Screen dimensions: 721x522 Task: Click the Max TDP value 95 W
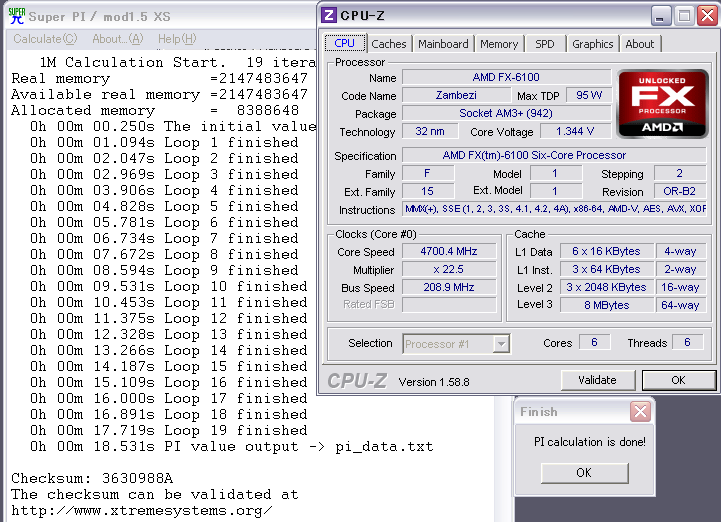click(589, 95)
